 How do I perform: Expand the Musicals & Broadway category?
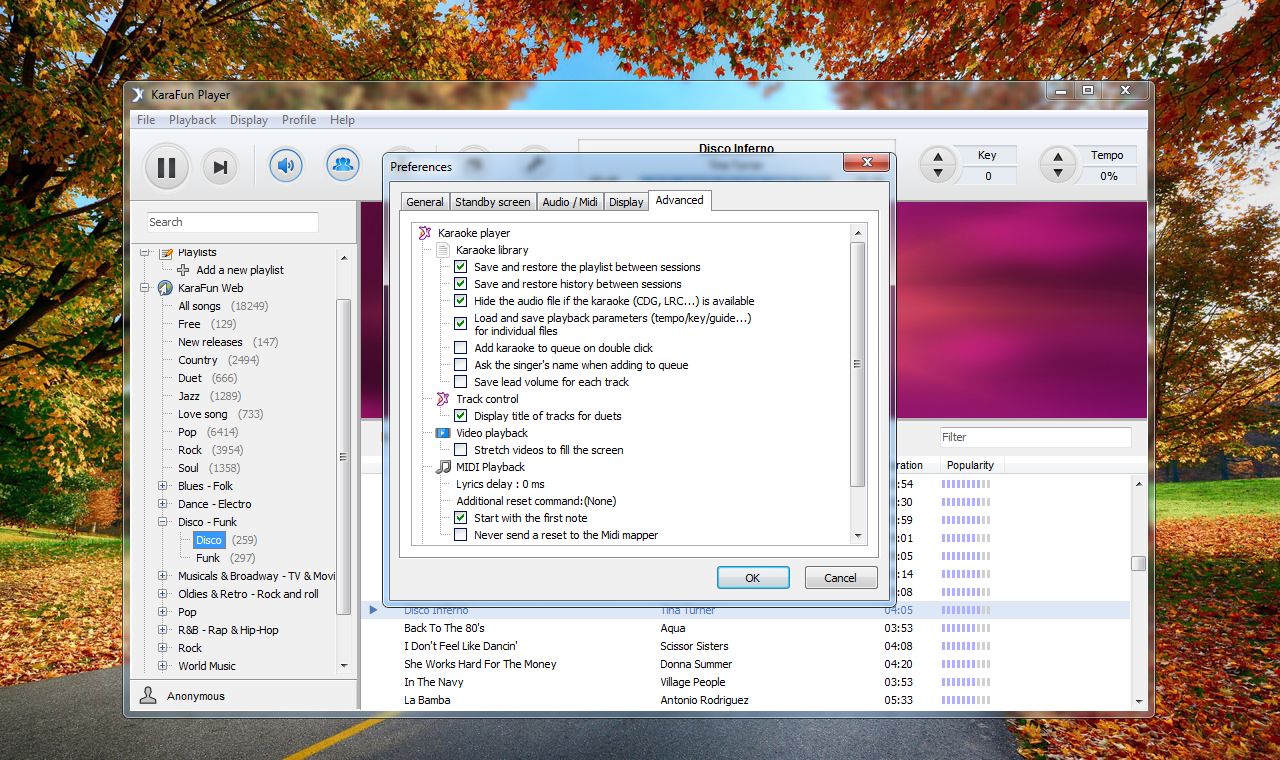tap(163, 576)
